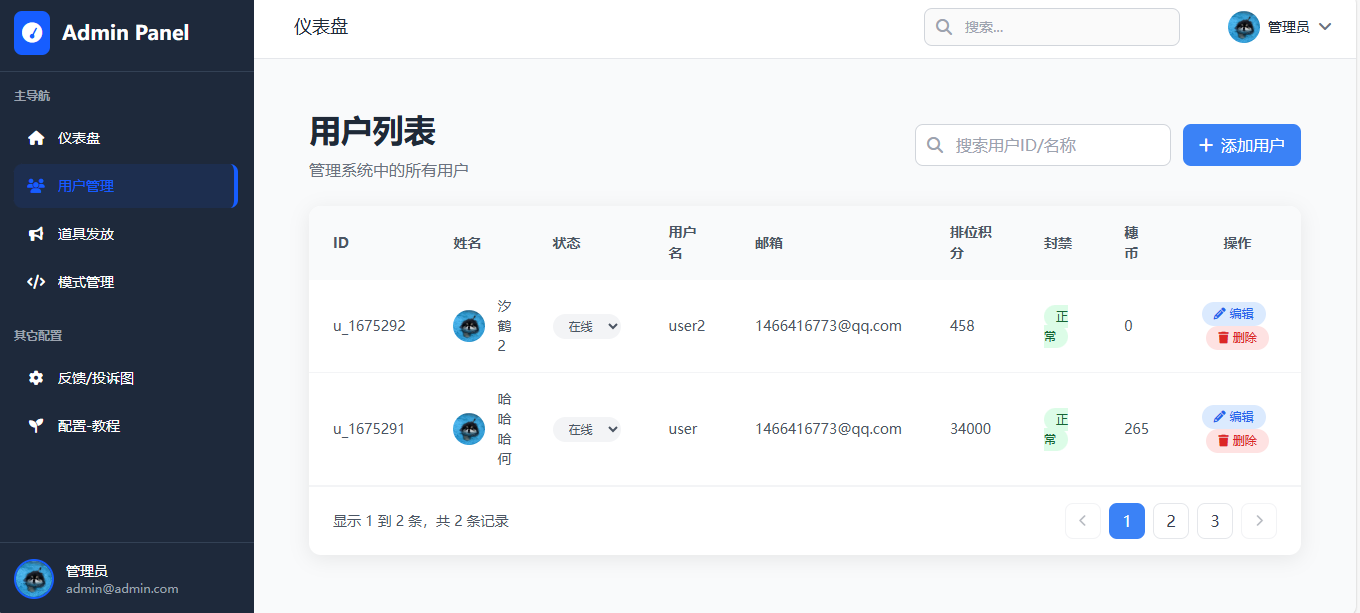The width and height of the screenshot is (1360, 613).
Task: Open the status selector for user 哈哈哈何
Action: click(x=587, y=429)
